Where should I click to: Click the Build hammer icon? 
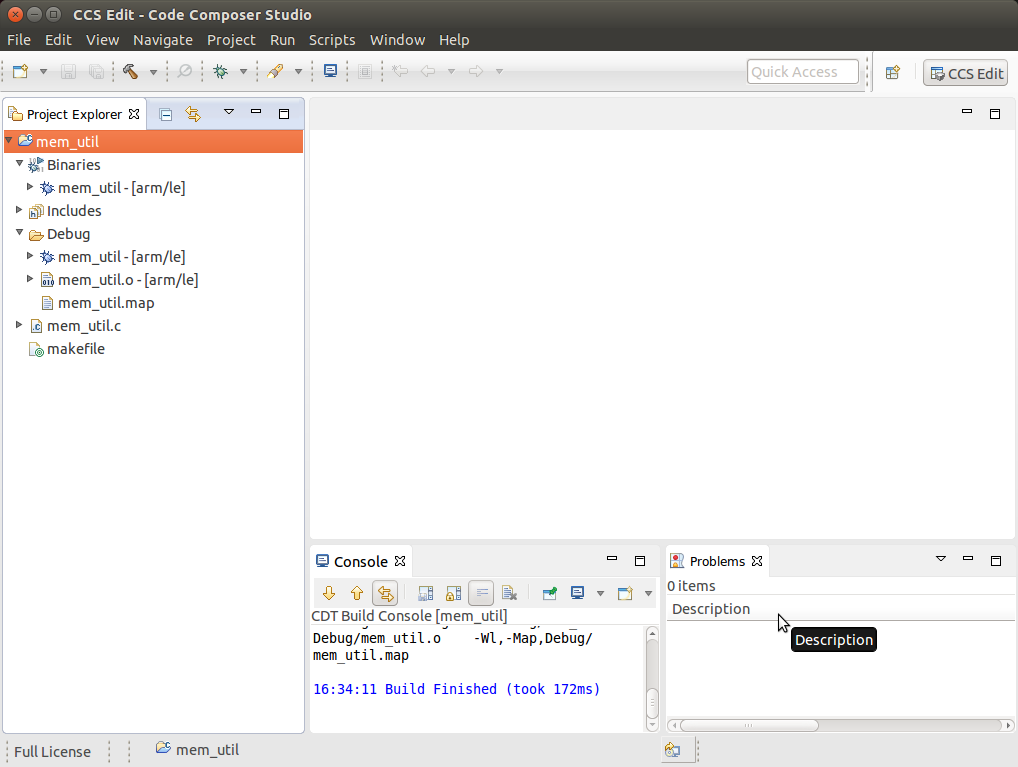[x=130, y=72]
